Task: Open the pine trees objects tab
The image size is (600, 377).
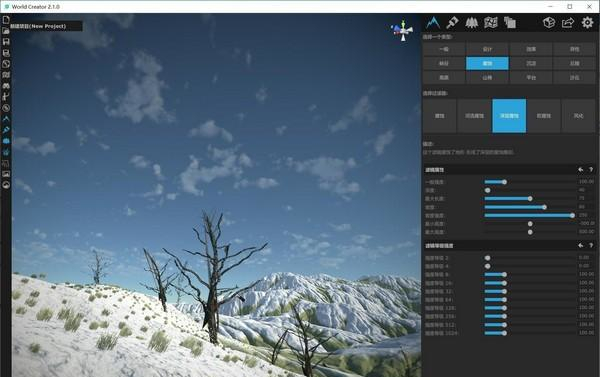Action: 471,23
